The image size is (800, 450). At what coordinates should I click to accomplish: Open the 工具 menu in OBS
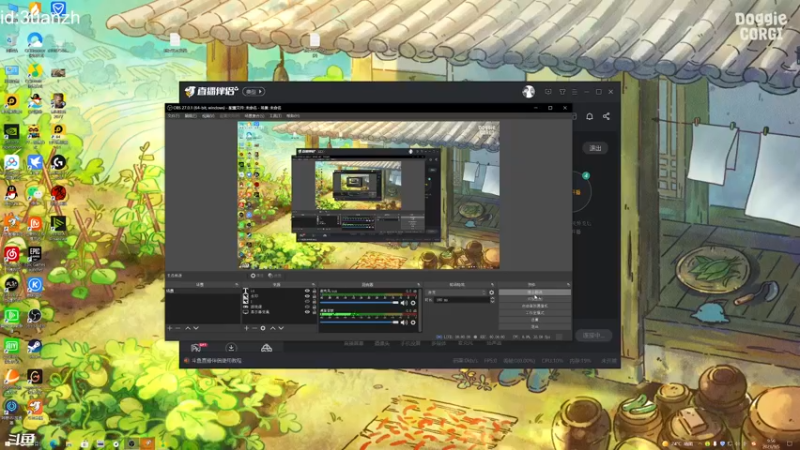[275, 116]
